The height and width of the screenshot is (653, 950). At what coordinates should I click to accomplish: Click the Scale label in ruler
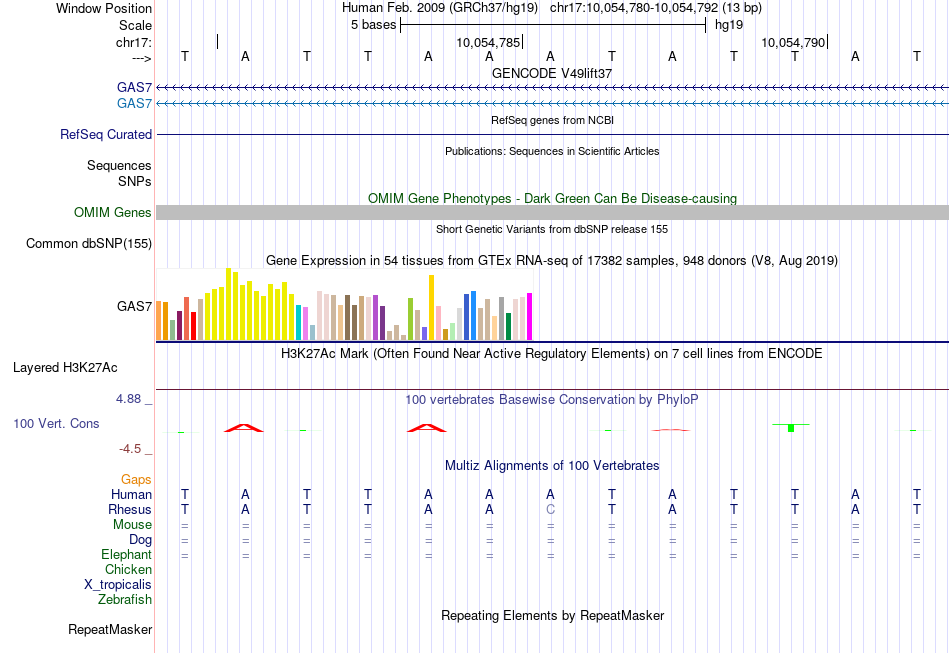point(135,25)
